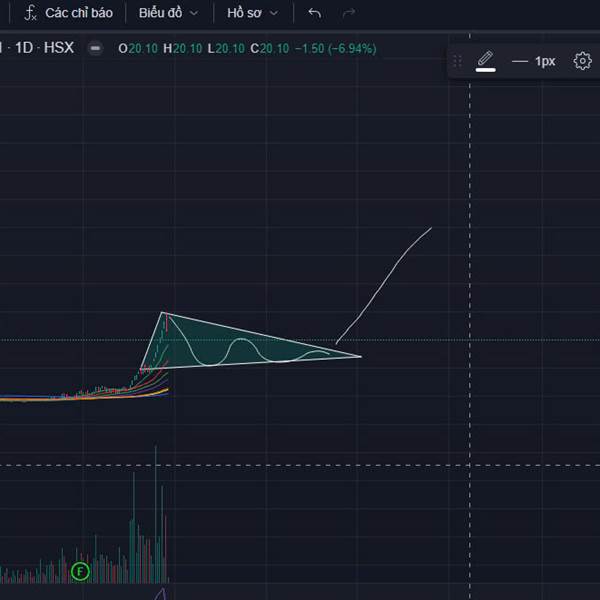This screenshot has width=600, height=600.
Task: Click the low value L20.10
Action: tap(226, 49)
